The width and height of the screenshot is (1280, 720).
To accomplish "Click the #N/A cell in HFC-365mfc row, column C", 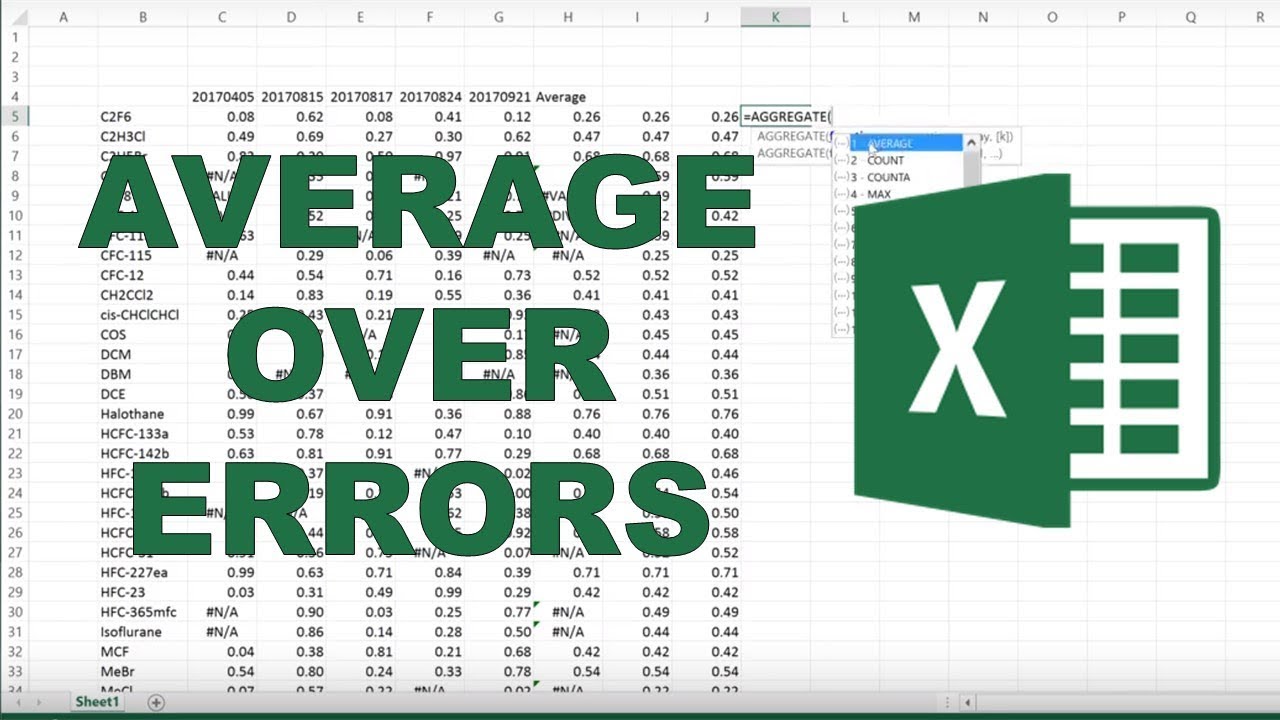I will click(x=222, y=612).
